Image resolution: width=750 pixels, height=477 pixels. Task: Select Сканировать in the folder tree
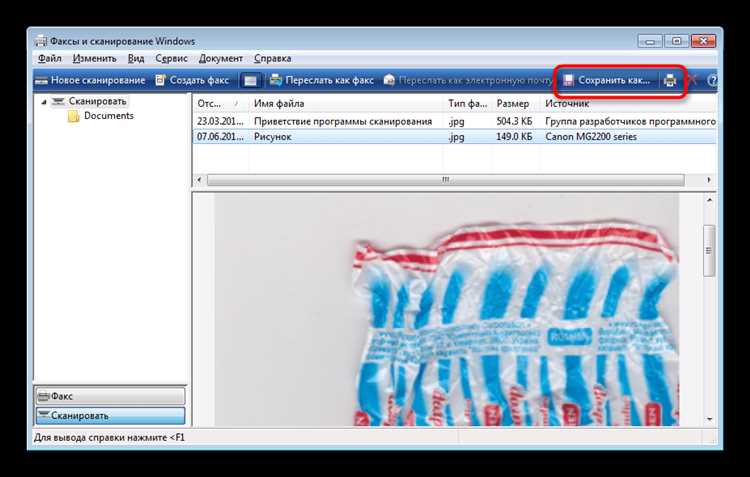(97, 101)
